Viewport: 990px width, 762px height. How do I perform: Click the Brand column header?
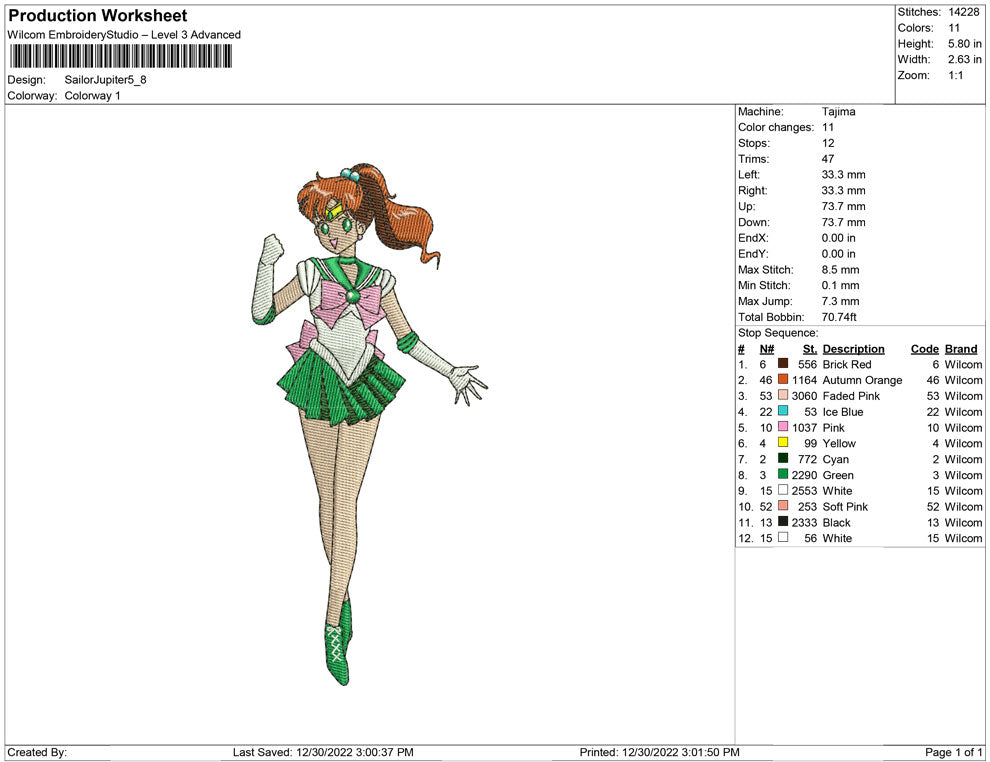coord(960,348)
